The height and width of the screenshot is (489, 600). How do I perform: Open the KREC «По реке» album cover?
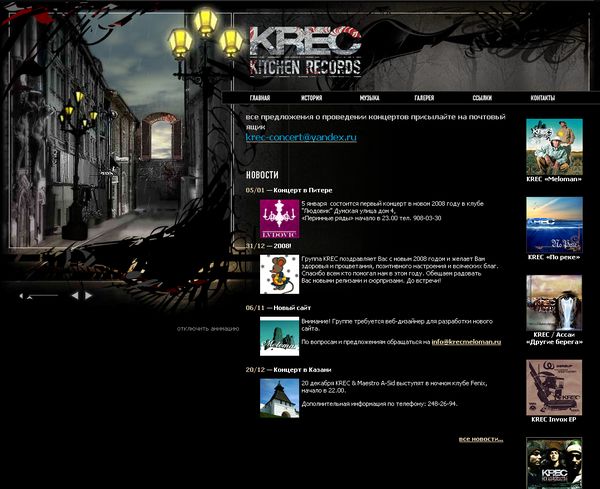[x=554, y=225]
